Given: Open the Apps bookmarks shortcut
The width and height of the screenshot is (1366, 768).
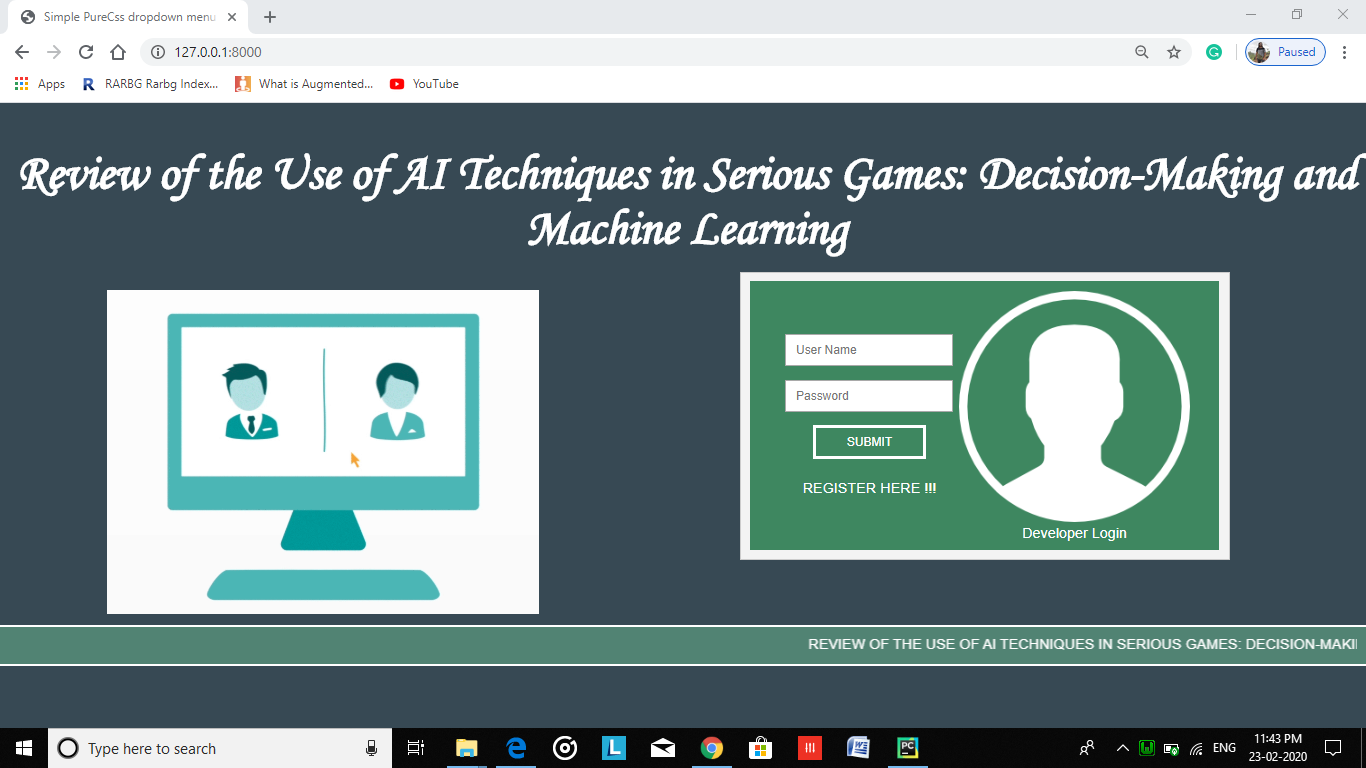Looking at the screenshot, I should 40,84.
